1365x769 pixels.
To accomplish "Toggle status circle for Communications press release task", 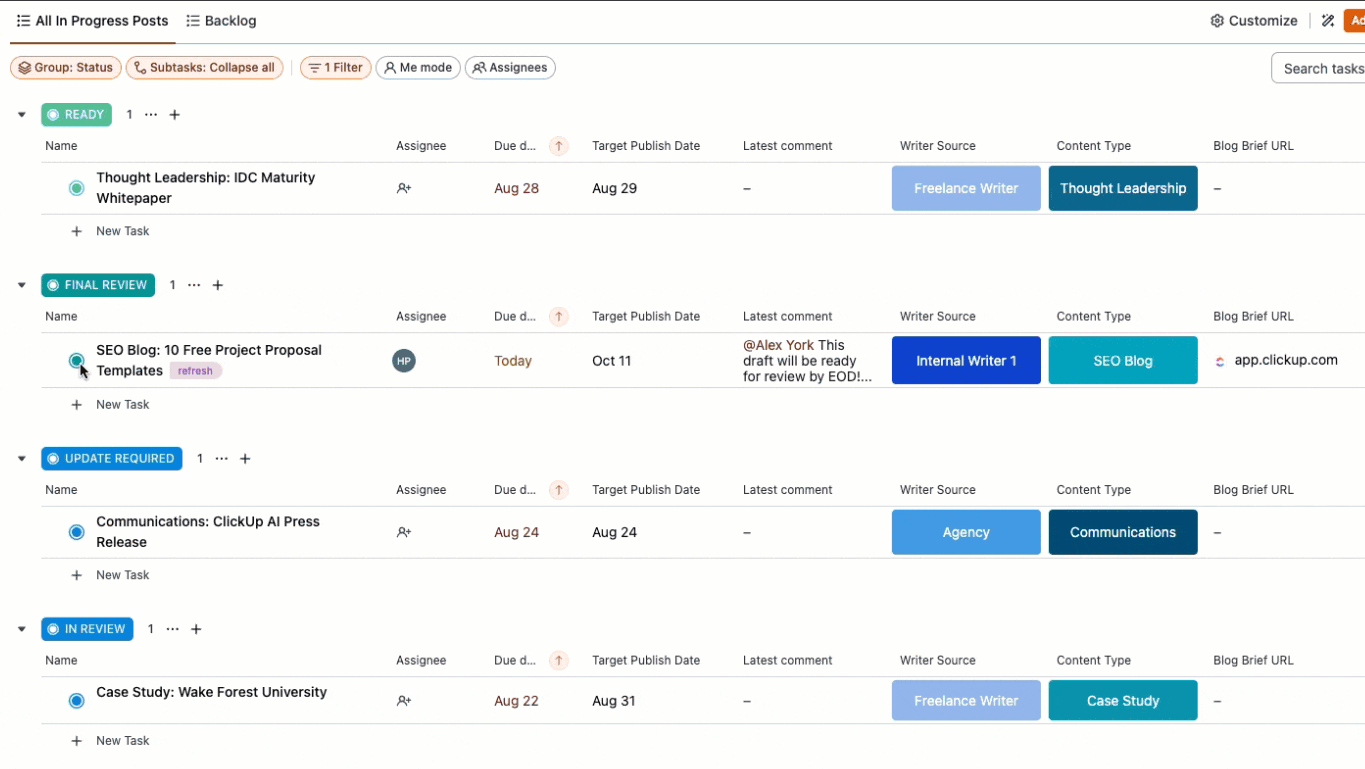I will 76,532.
